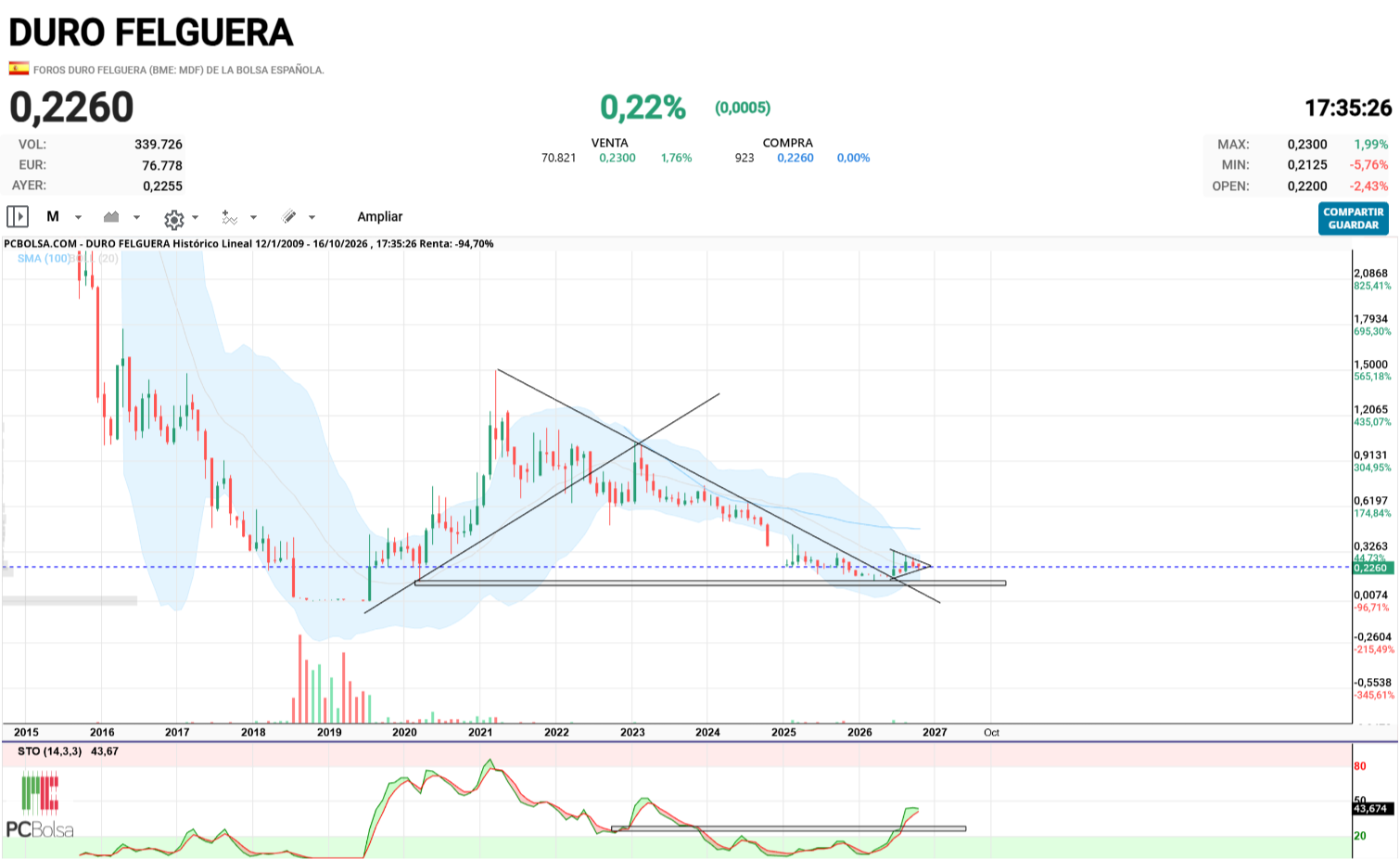Click the 43,674 stochastic value tag

click(x=1371, y=809)
